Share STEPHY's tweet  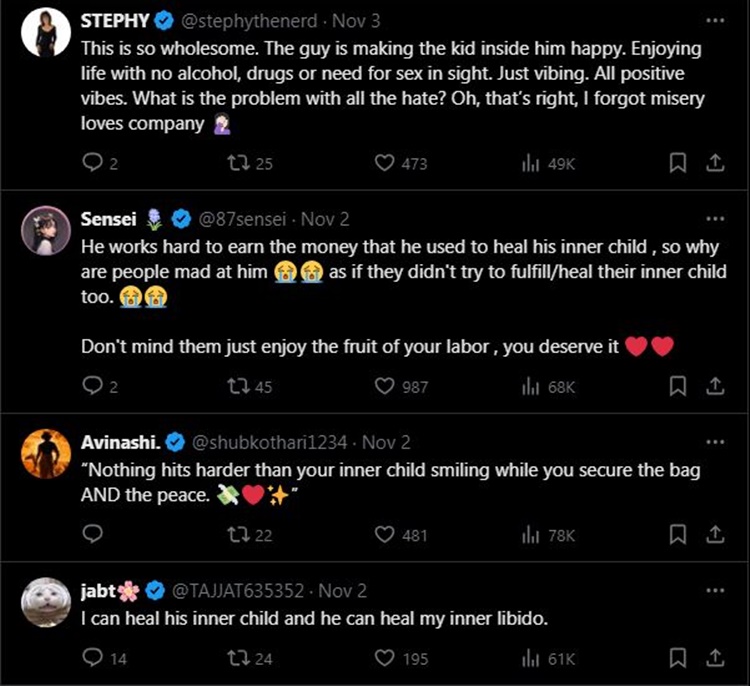715,164
